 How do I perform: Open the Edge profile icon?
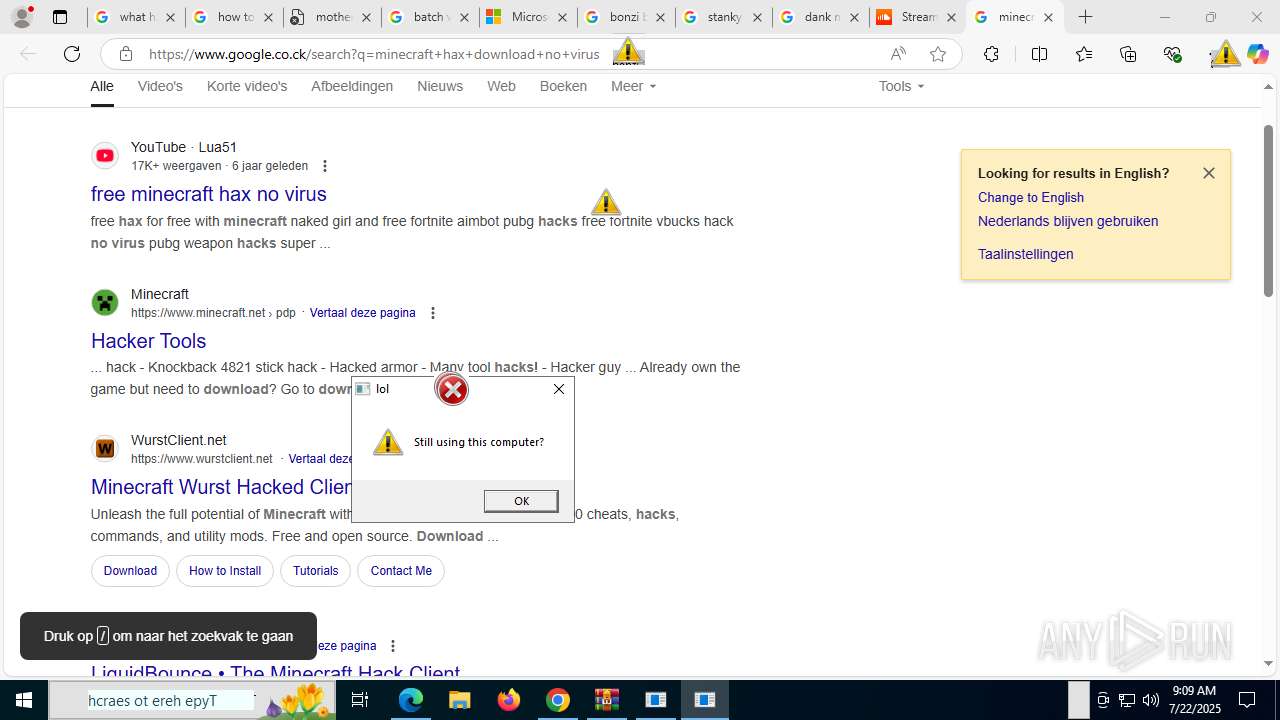(22, 17)
